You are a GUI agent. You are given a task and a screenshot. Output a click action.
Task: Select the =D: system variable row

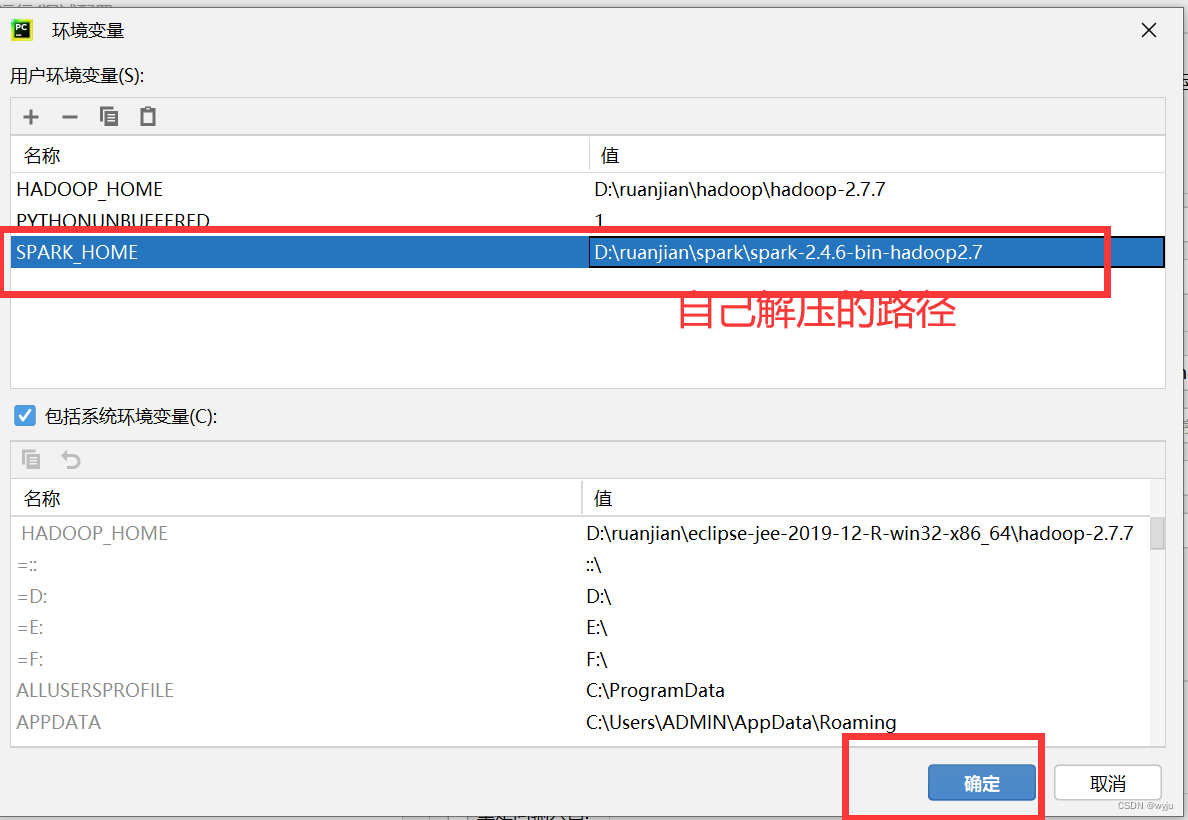tap(580, 596)
